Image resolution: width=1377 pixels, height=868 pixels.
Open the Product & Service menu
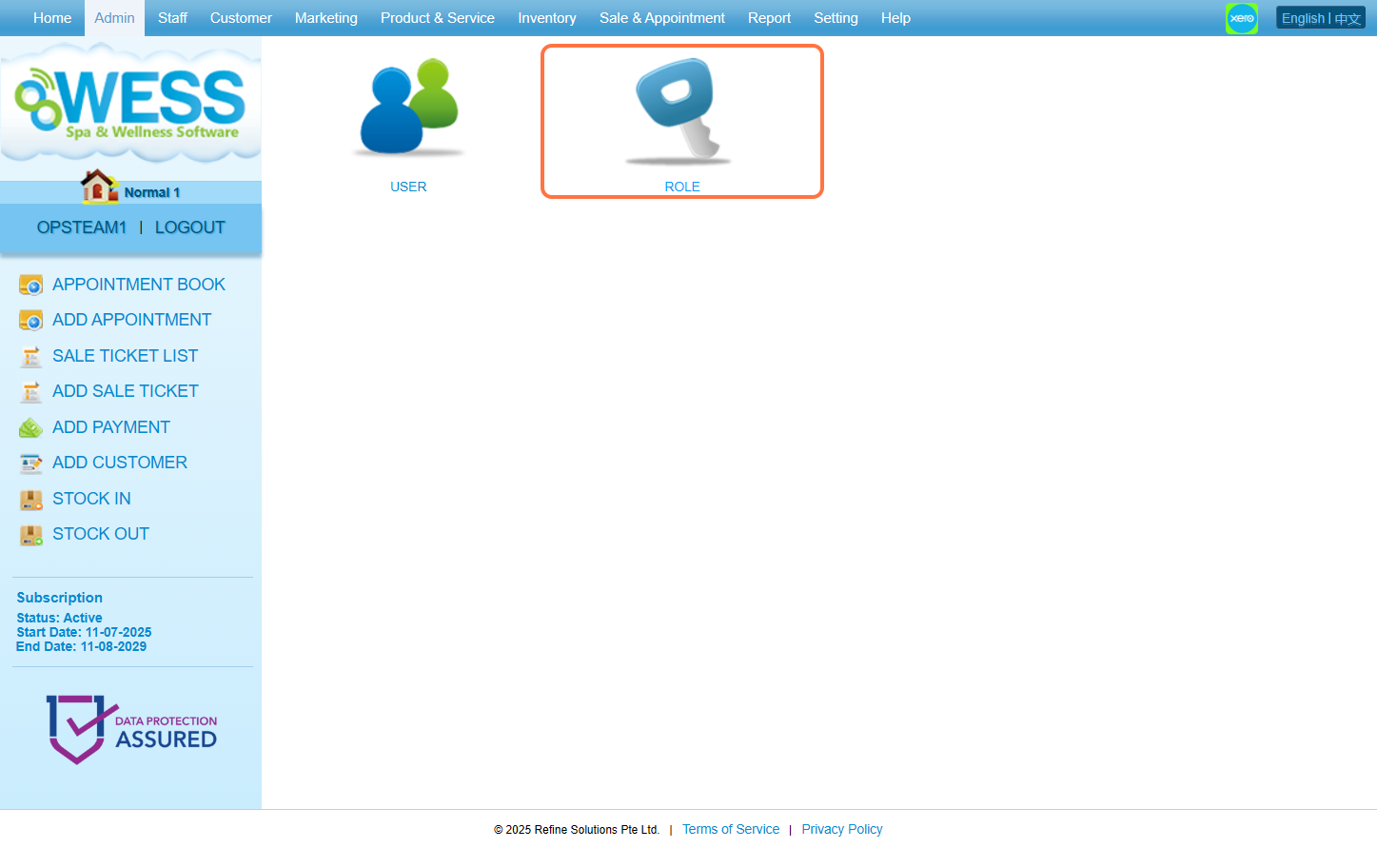tap(437, 18)
